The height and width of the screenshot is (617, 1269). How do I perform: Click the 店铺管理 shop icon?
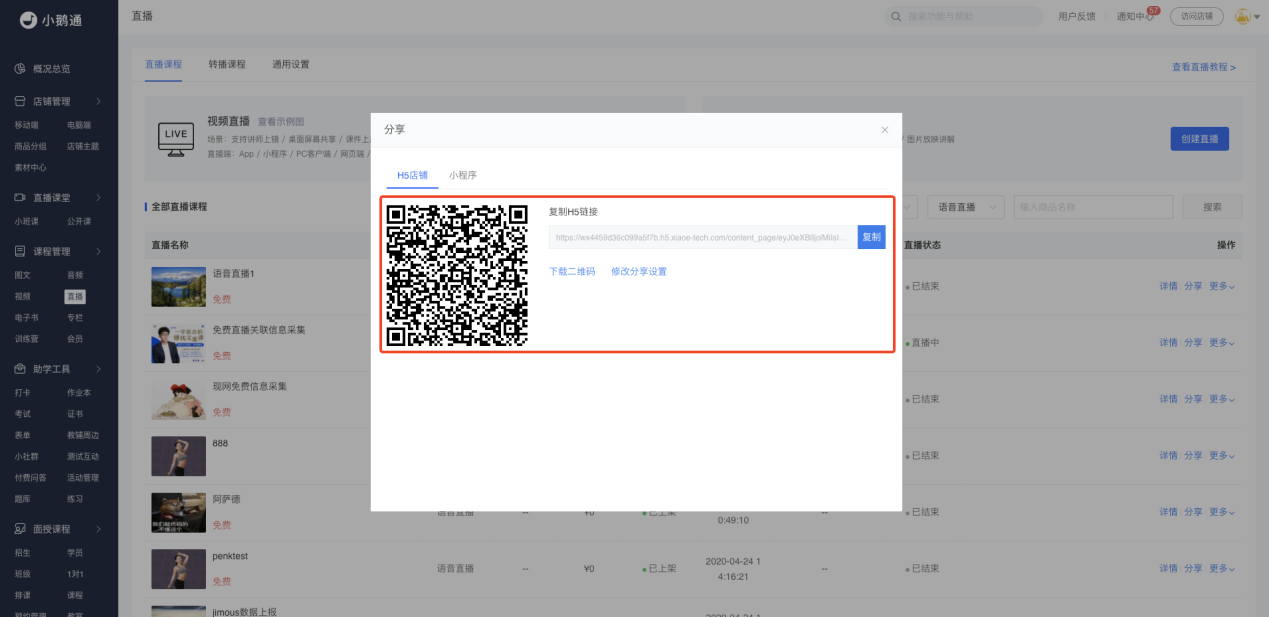[20, 101]
